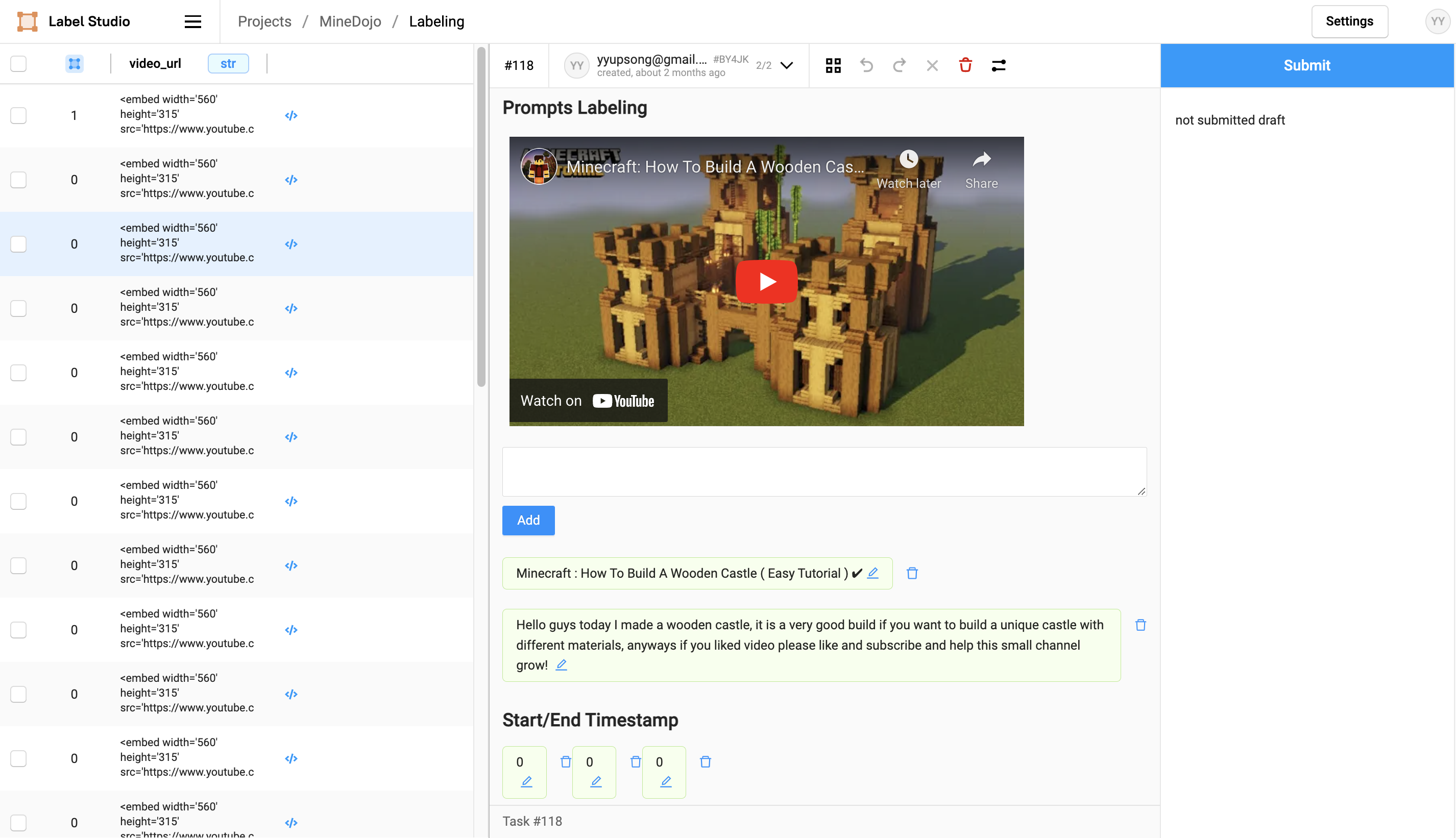
Task: Expand the annotation selector 2/2 chevron
Action: pos(786,65)
